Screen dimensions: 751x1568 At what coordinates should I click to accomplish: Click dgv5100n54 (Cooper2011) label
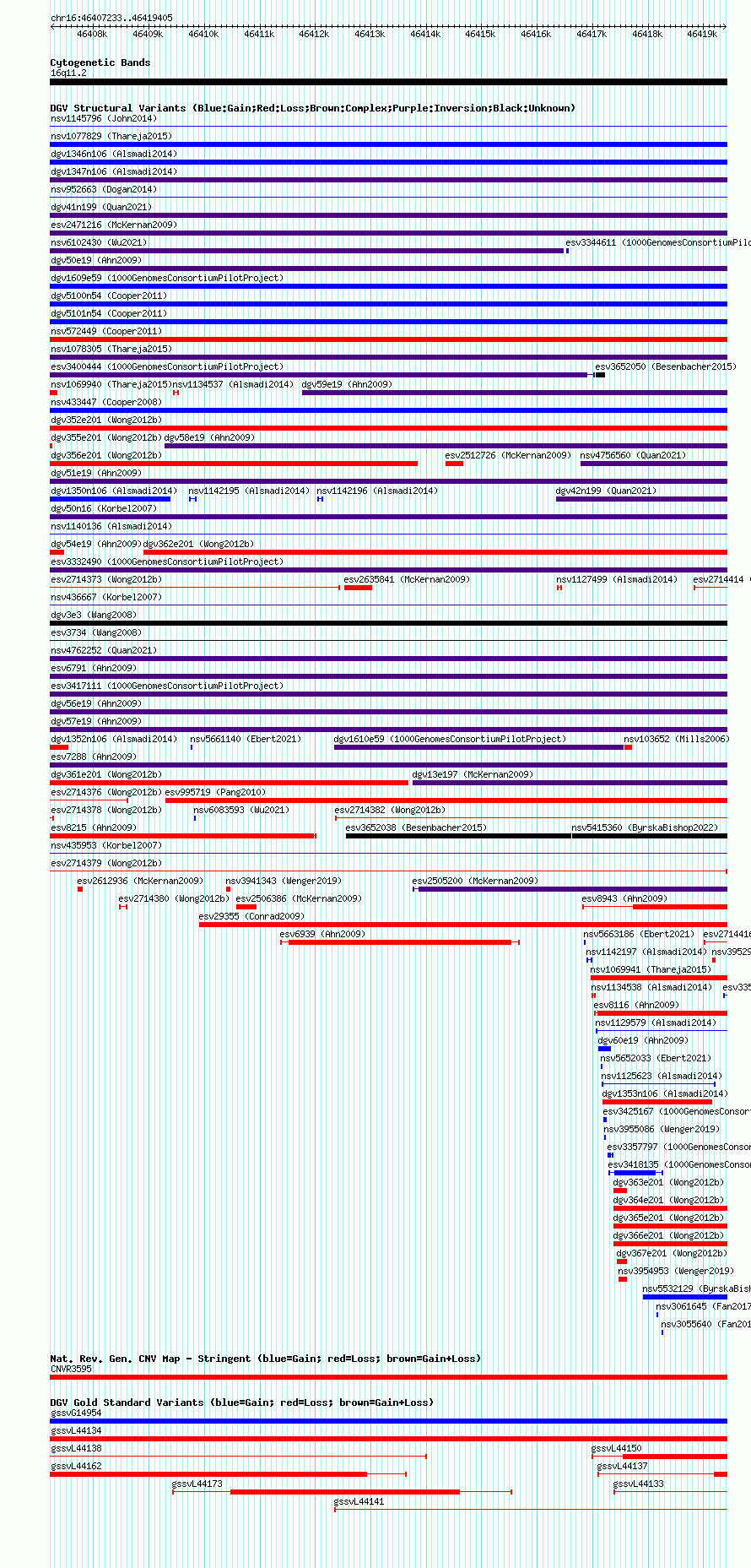[108, 296]
